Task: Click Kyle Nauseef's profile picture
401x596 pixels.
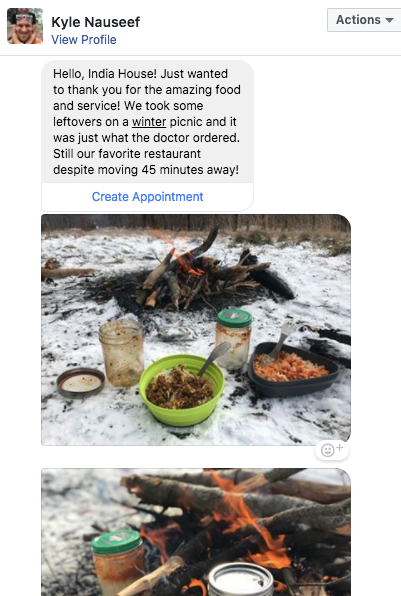Action: click(25, 26)
